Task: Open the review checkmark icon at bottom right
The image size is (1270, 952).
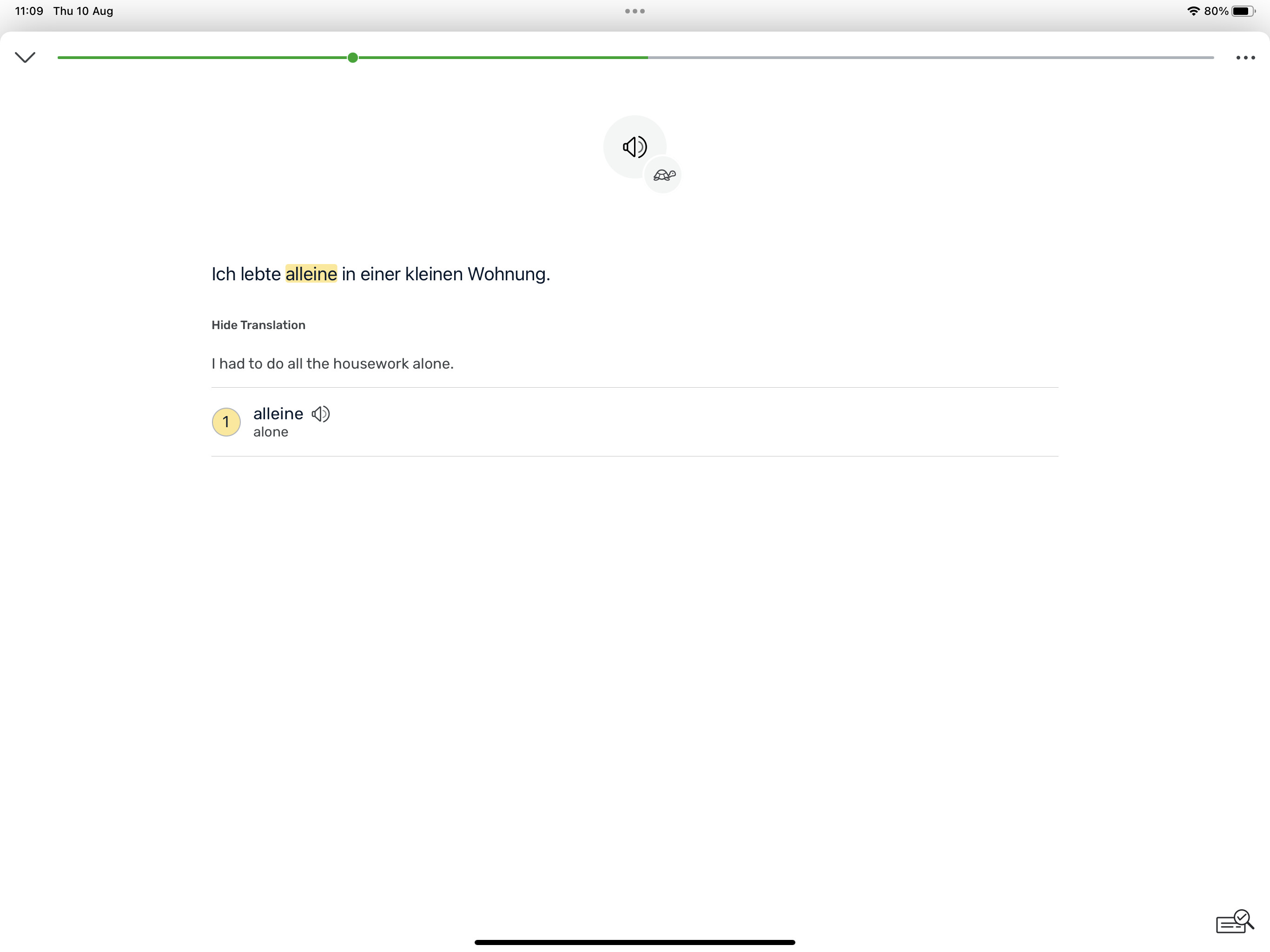Action: point(1234,922)
